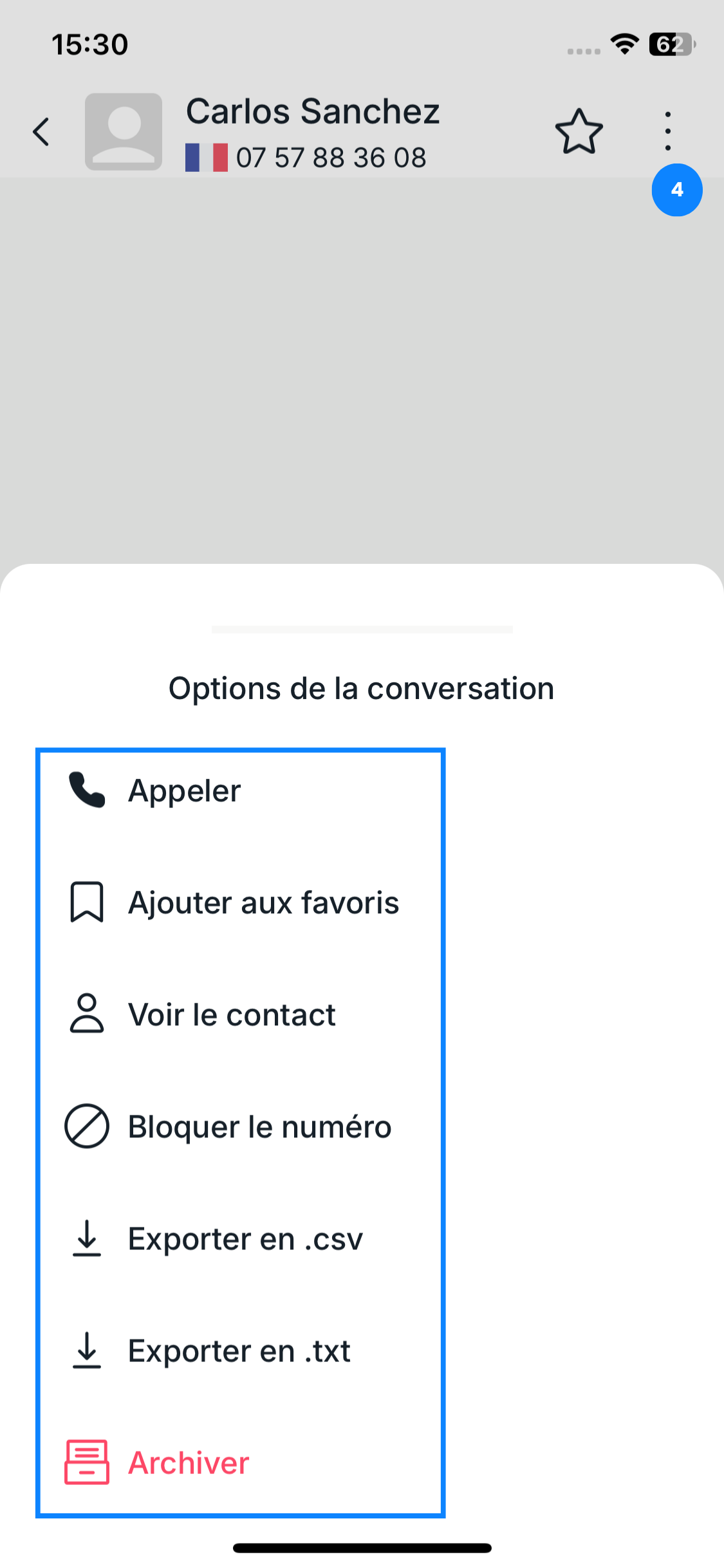Tap the person icon for contact

click(87, 1014)
